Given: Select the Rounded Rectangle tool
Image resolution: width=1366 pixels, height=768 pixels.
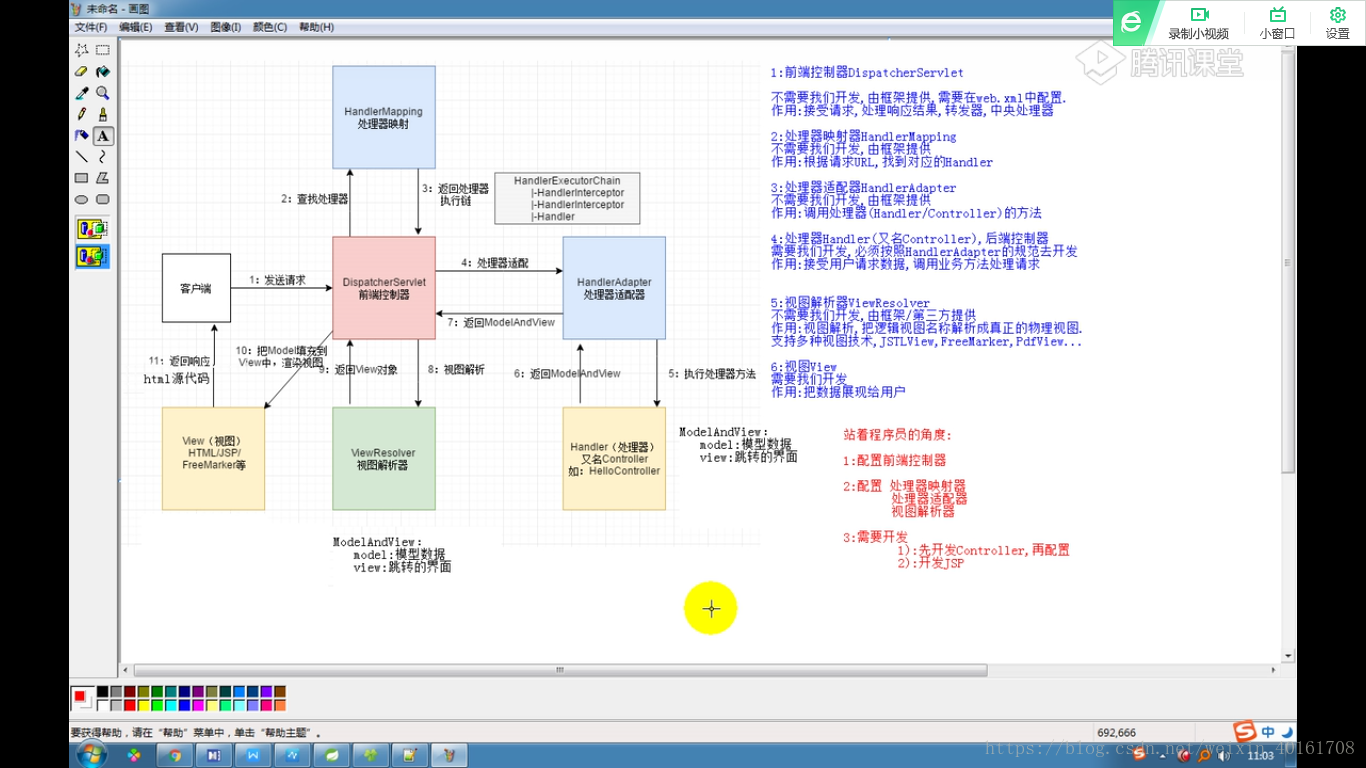Looking at the screenshot, I should (x=103, y=199).
